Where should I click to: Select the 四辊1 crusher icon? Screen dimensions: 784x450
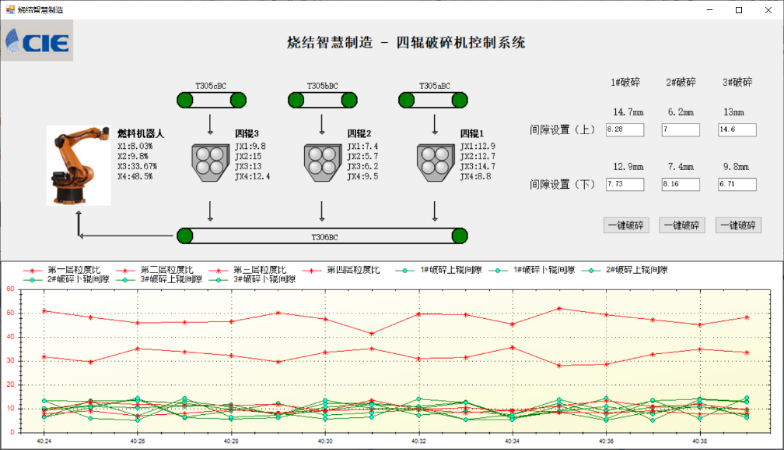point(434,161)
